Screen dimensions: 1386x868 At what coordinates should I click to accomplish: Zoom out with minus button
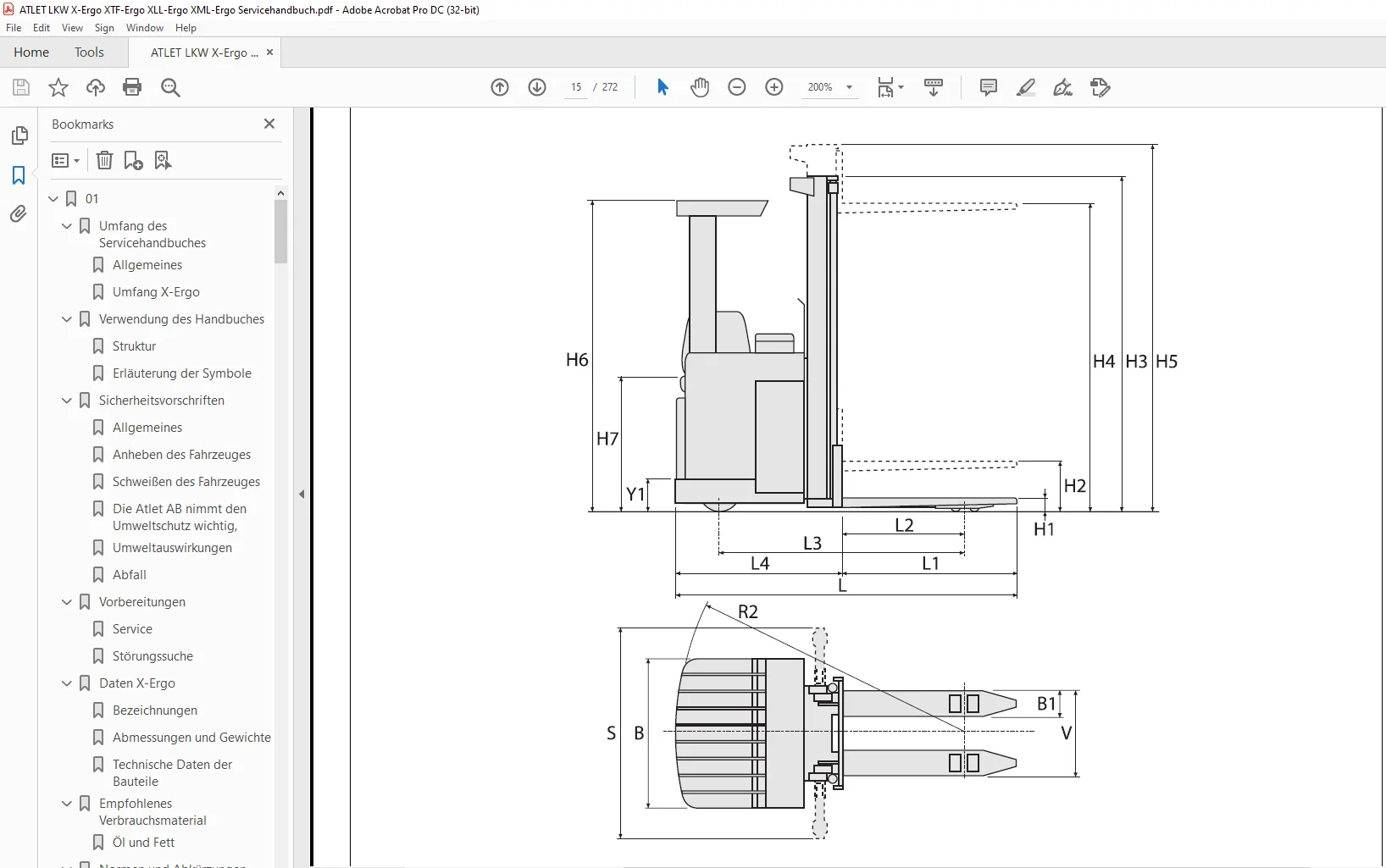pos(737,87)
